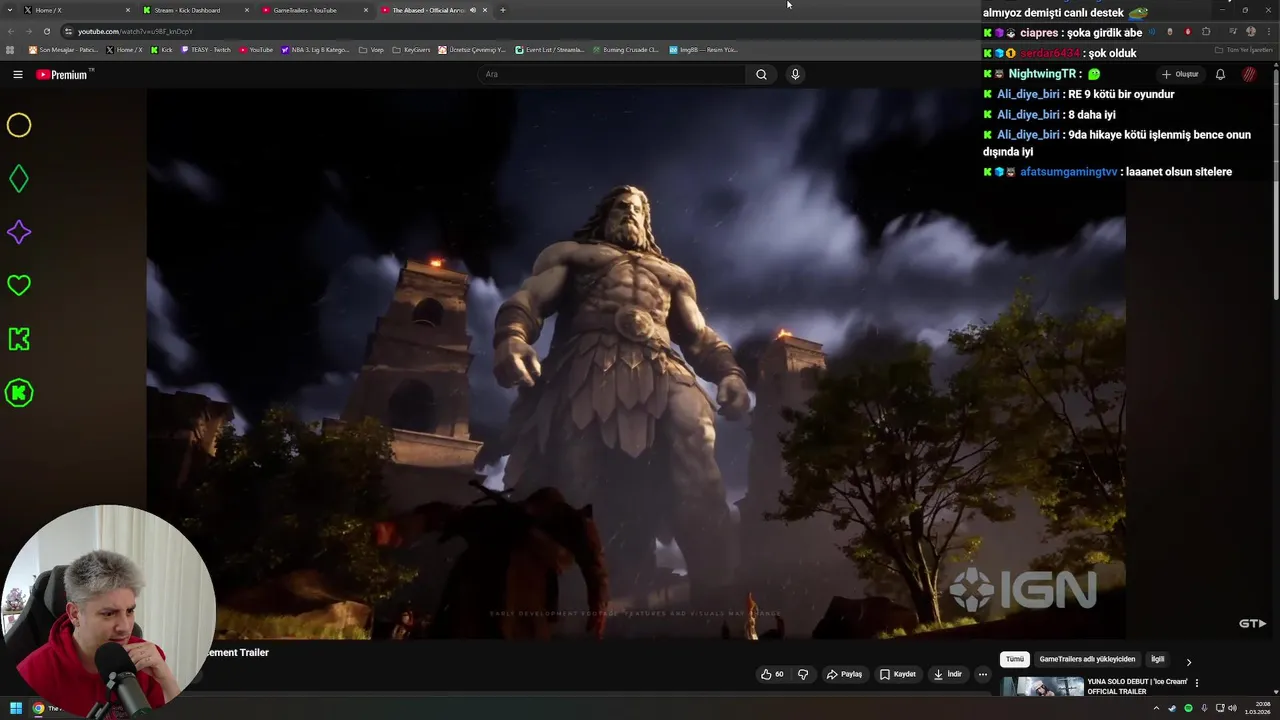Open the video three-dot more actions
Screen dimensions: 1280x720
coord(982,674)
